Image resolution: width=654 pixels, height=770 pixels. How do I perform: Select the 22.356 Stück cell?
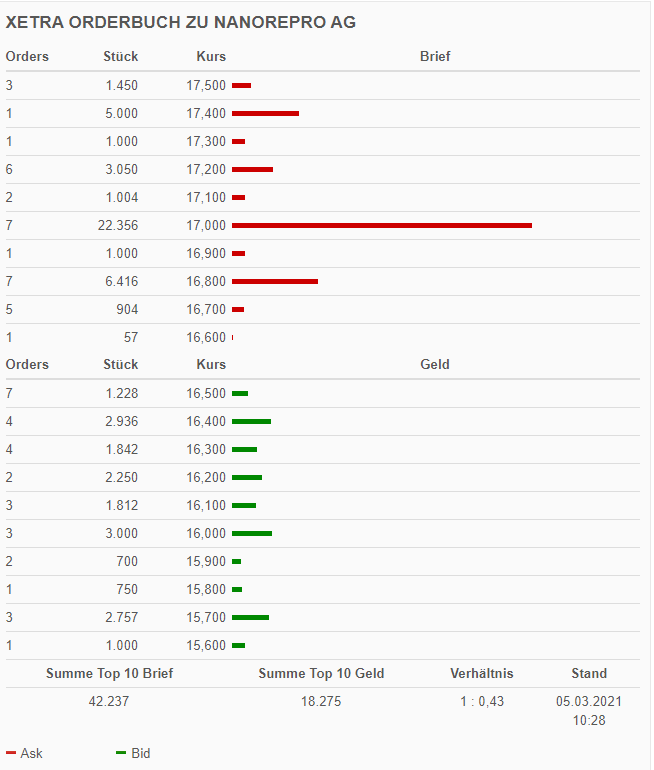[118, 225]
